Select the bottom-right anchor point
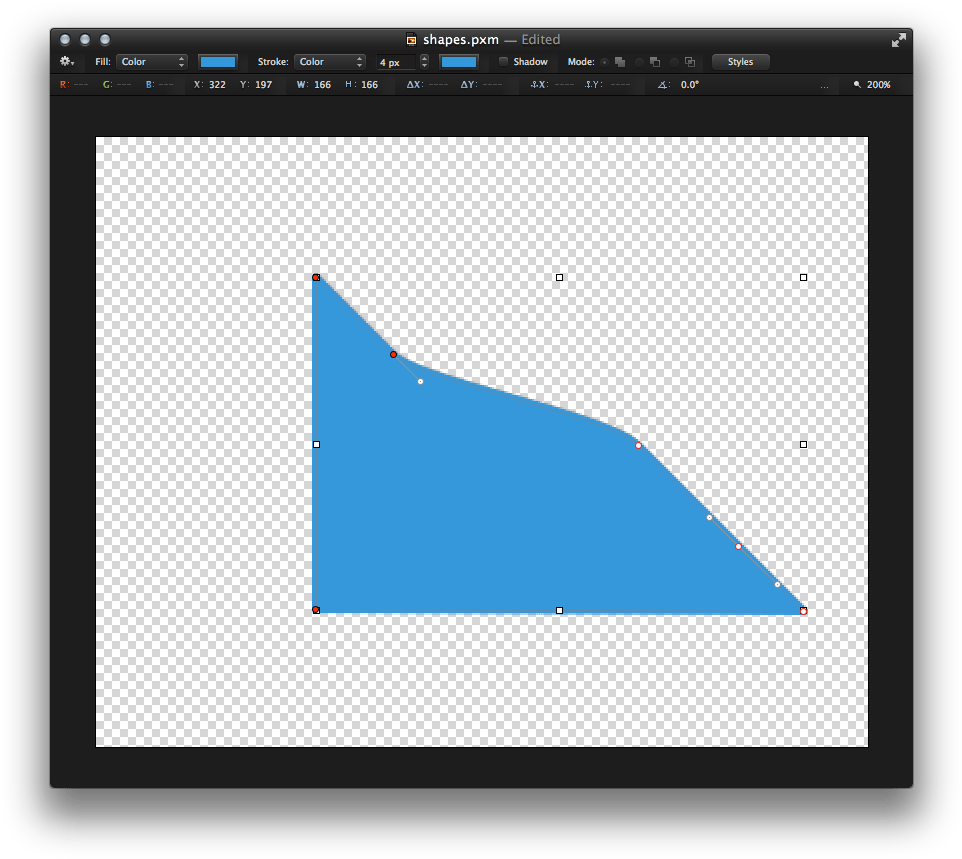The width and height of the screenshot is (962, 859). coord(804,611)
